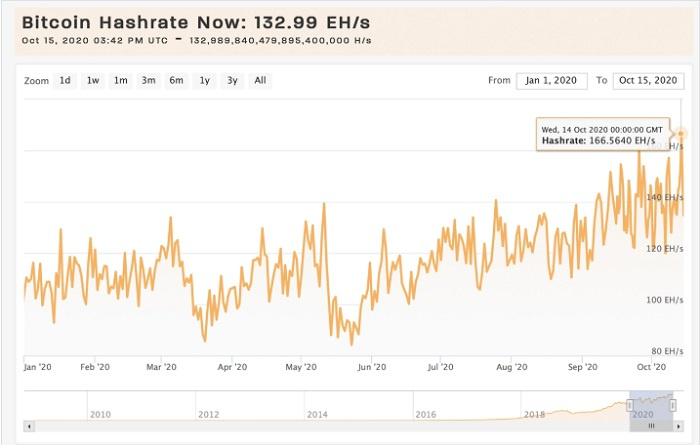Click the Jul '20 axis label
The image size is (700, 445).
click(441, 367)
